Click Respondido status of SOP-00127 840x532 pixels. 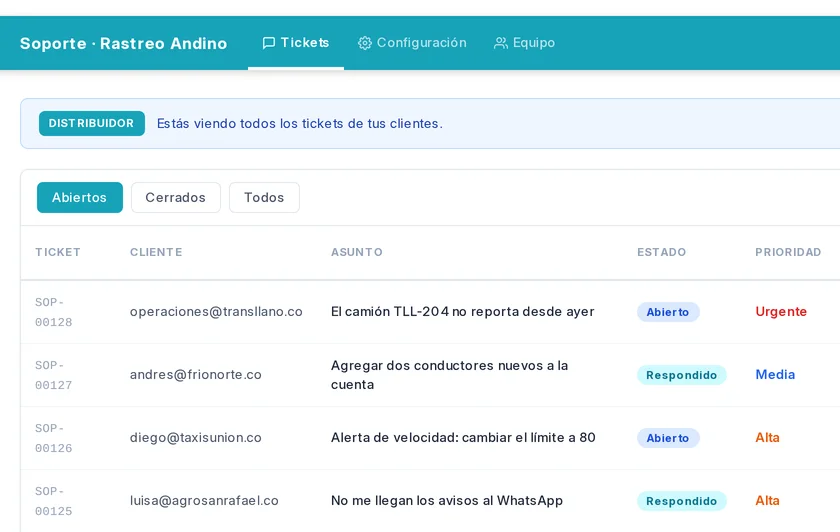pos(681,375)
